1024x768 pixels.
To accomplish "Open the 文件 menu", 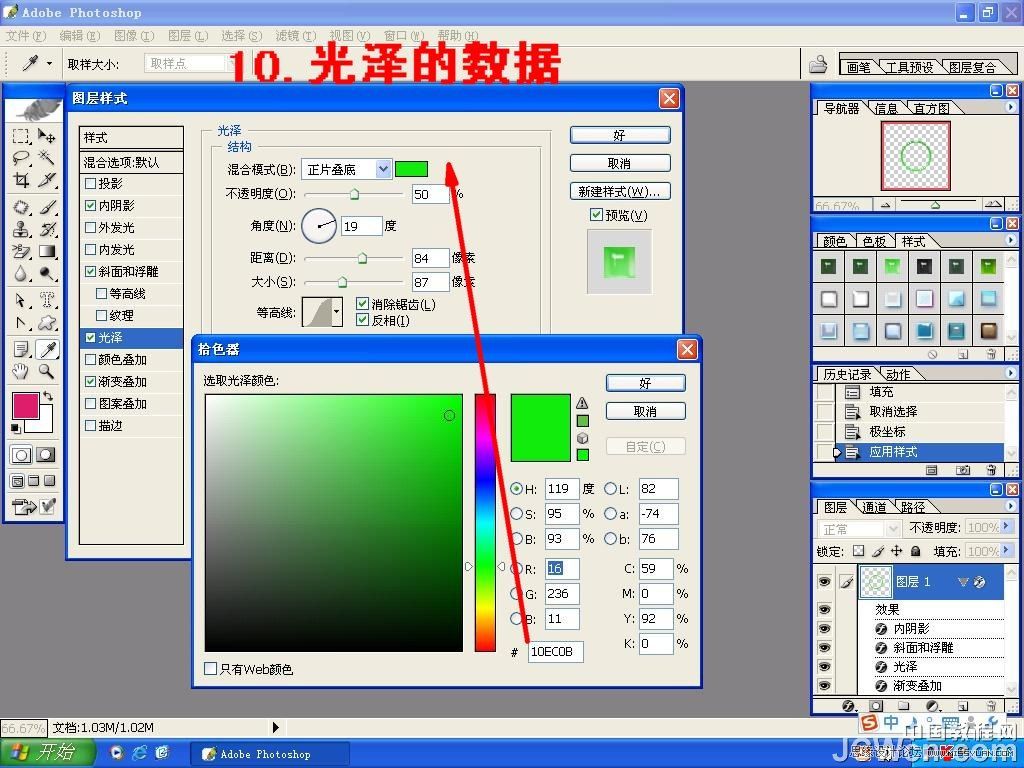I will (x=25, y=35).
